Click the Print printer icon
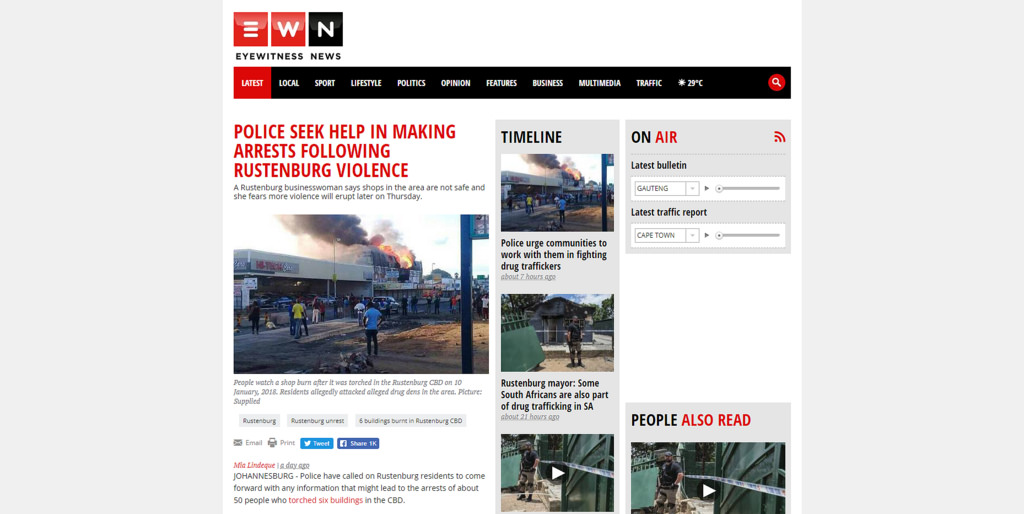 (272, 443)
